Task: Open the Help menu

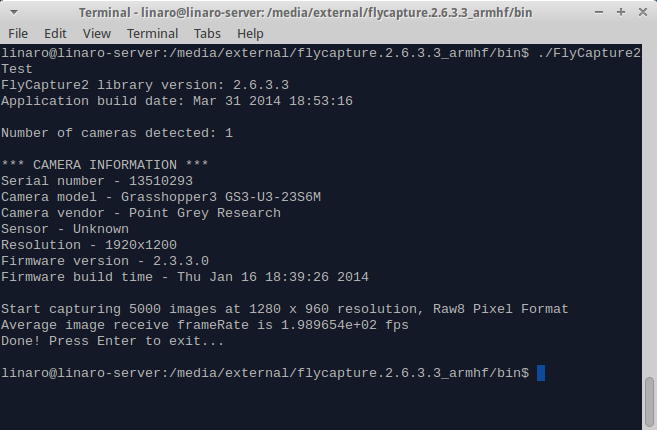Action: (250, 34)
